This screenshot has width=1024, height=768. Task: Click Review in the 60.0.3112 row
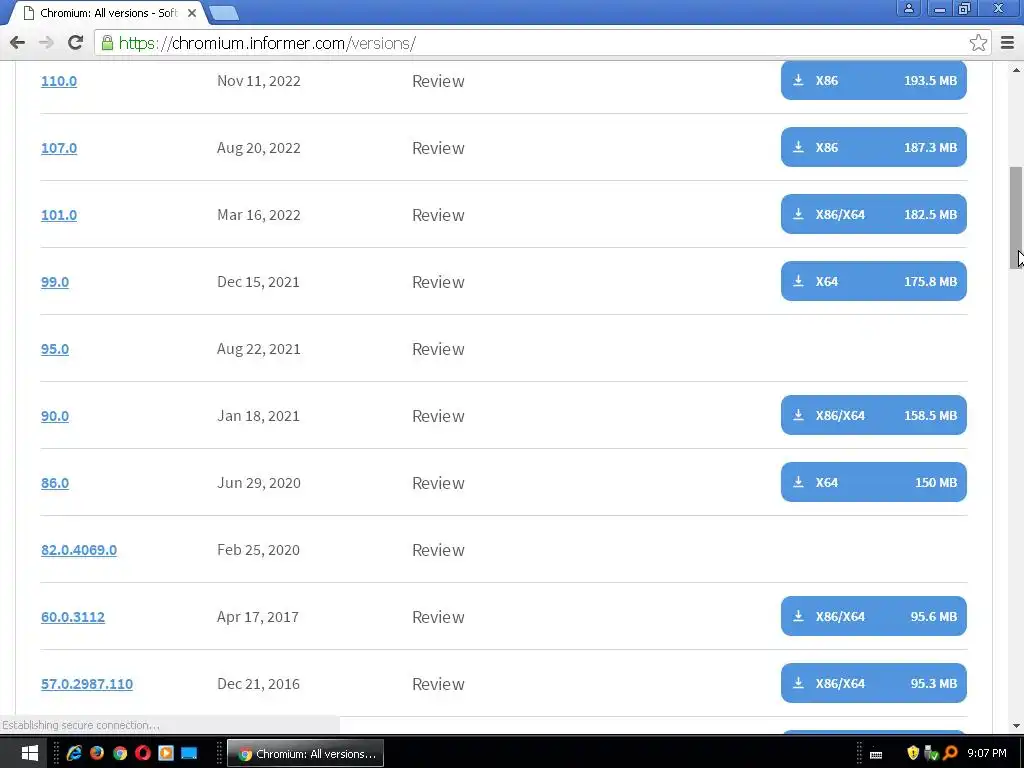438,617
